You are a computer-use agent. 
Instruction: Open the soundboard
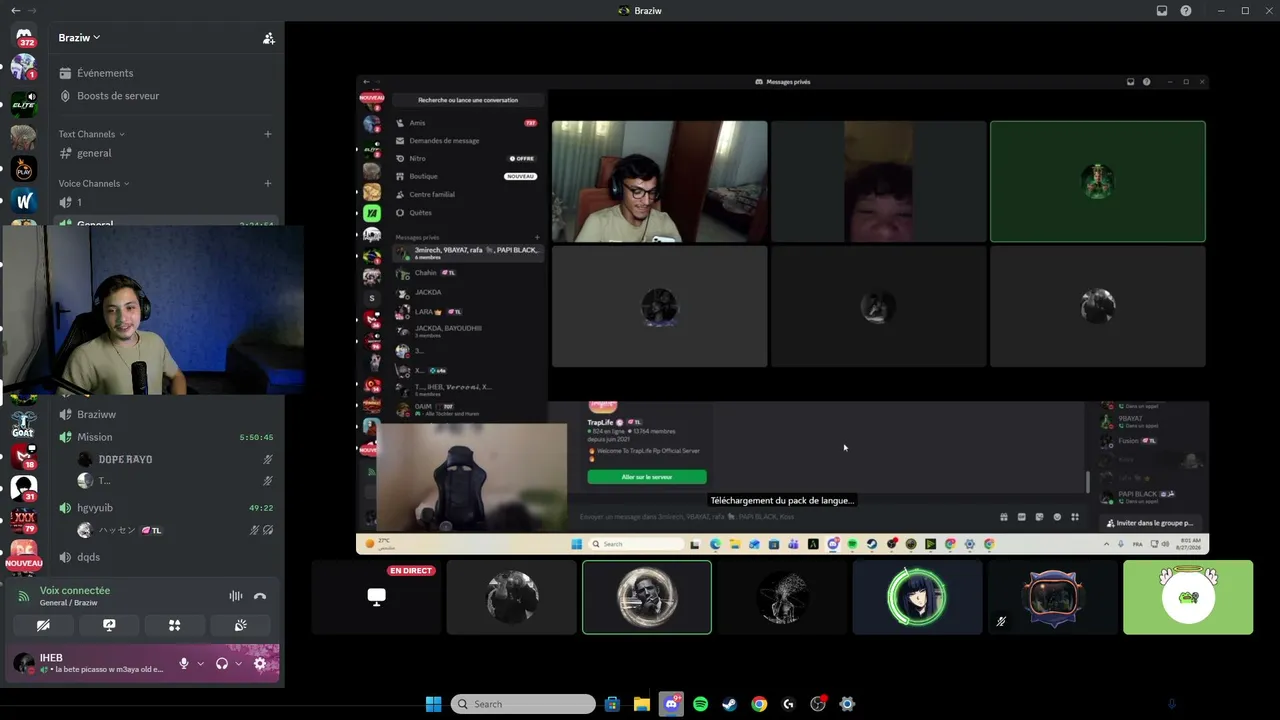pyautogui.click(x=240, y=625)
